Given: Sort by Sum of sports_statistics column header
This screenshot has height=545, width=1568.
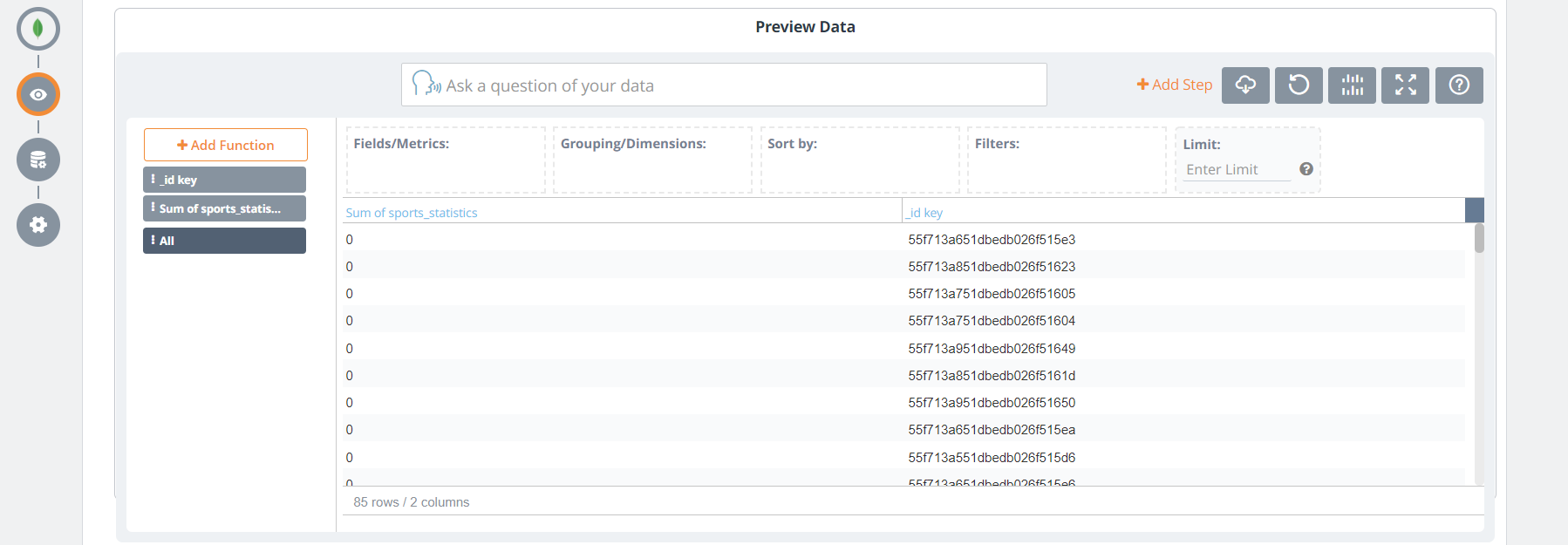Looking at the screenshot, I should (x=412, y=213).
